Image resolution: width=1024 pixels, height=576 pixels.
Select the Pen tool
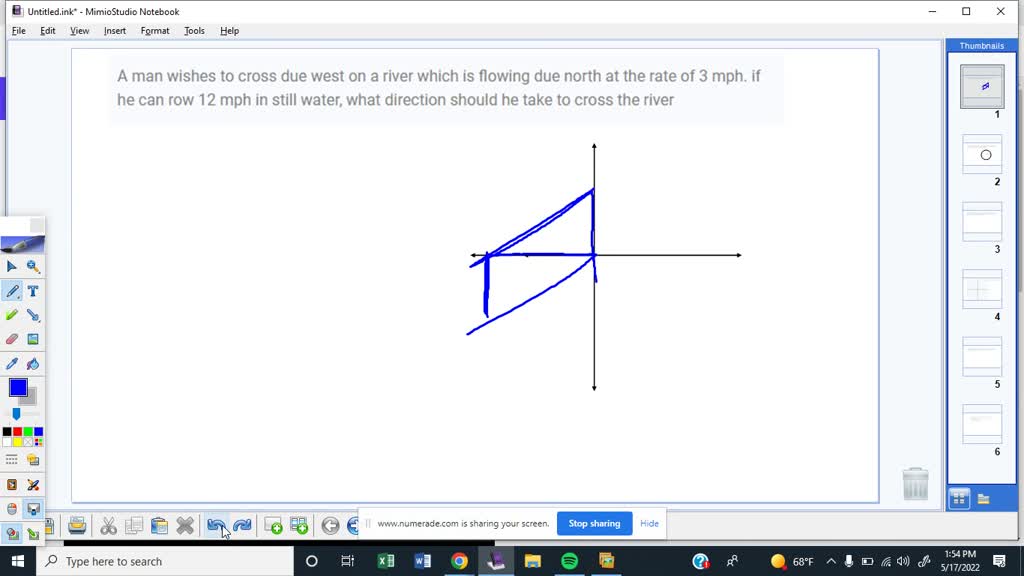pyautogui.click(x=11, y=290)
